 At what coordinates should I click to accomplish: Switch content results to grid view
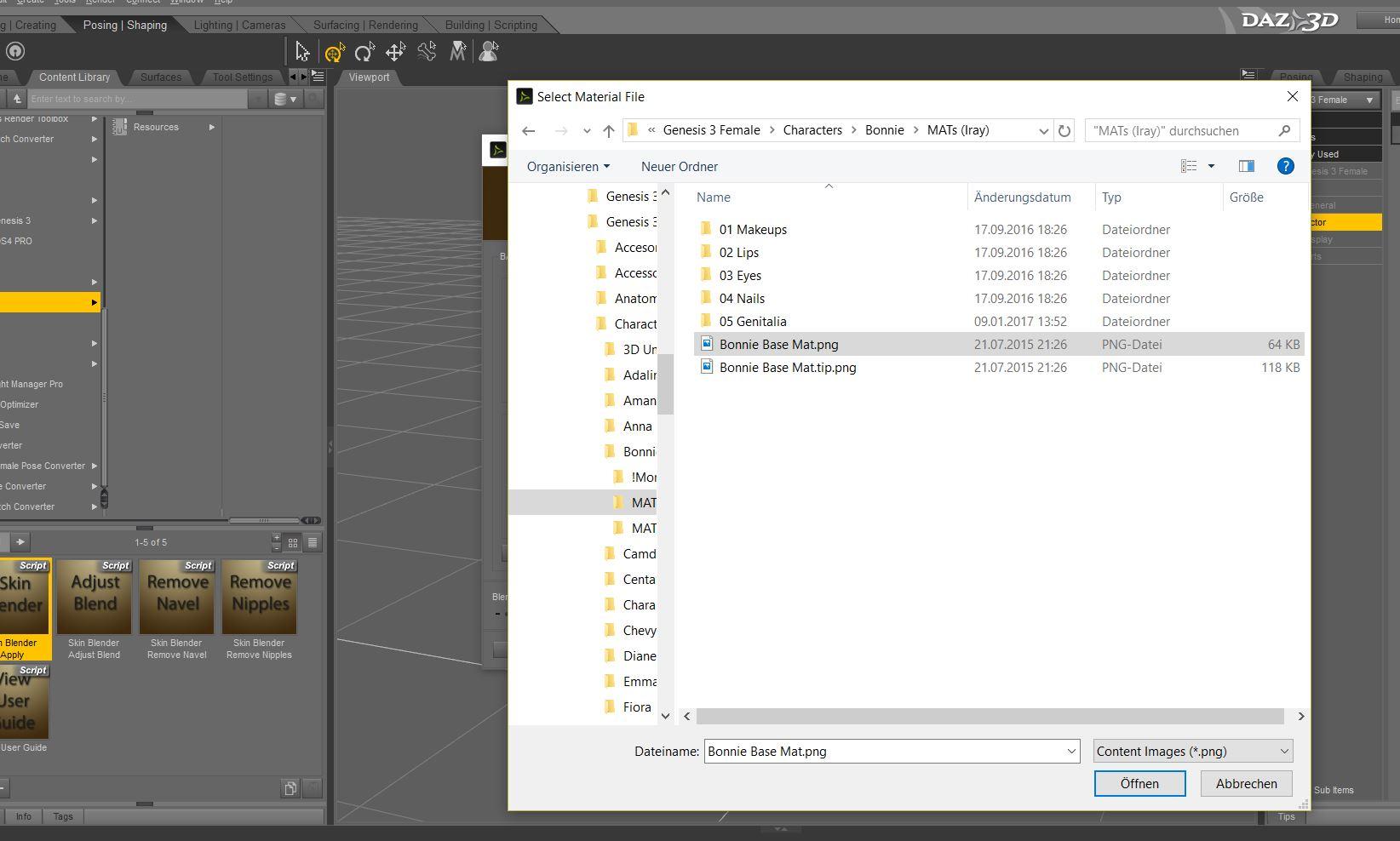click(293, 542)
